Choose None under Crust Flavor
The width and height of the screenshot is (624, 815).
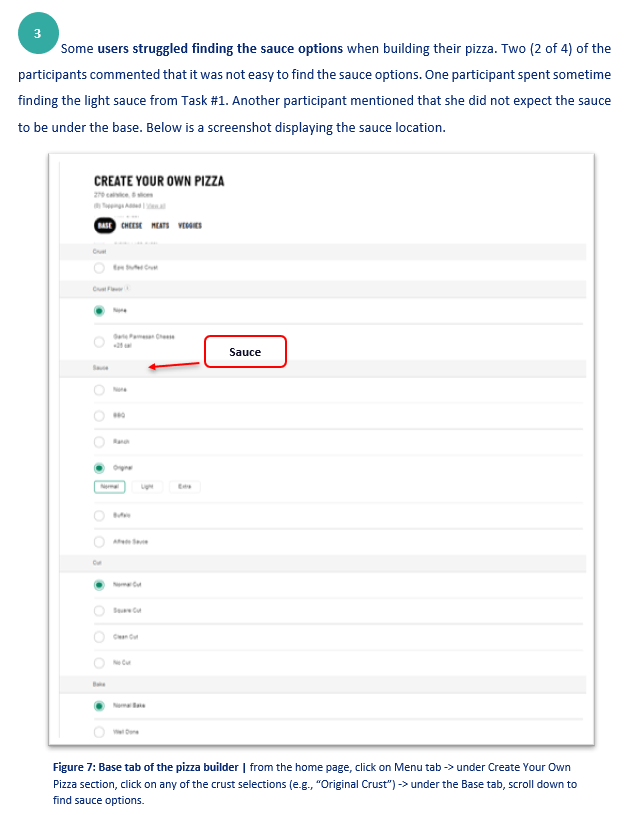click(x=99, y=310)
